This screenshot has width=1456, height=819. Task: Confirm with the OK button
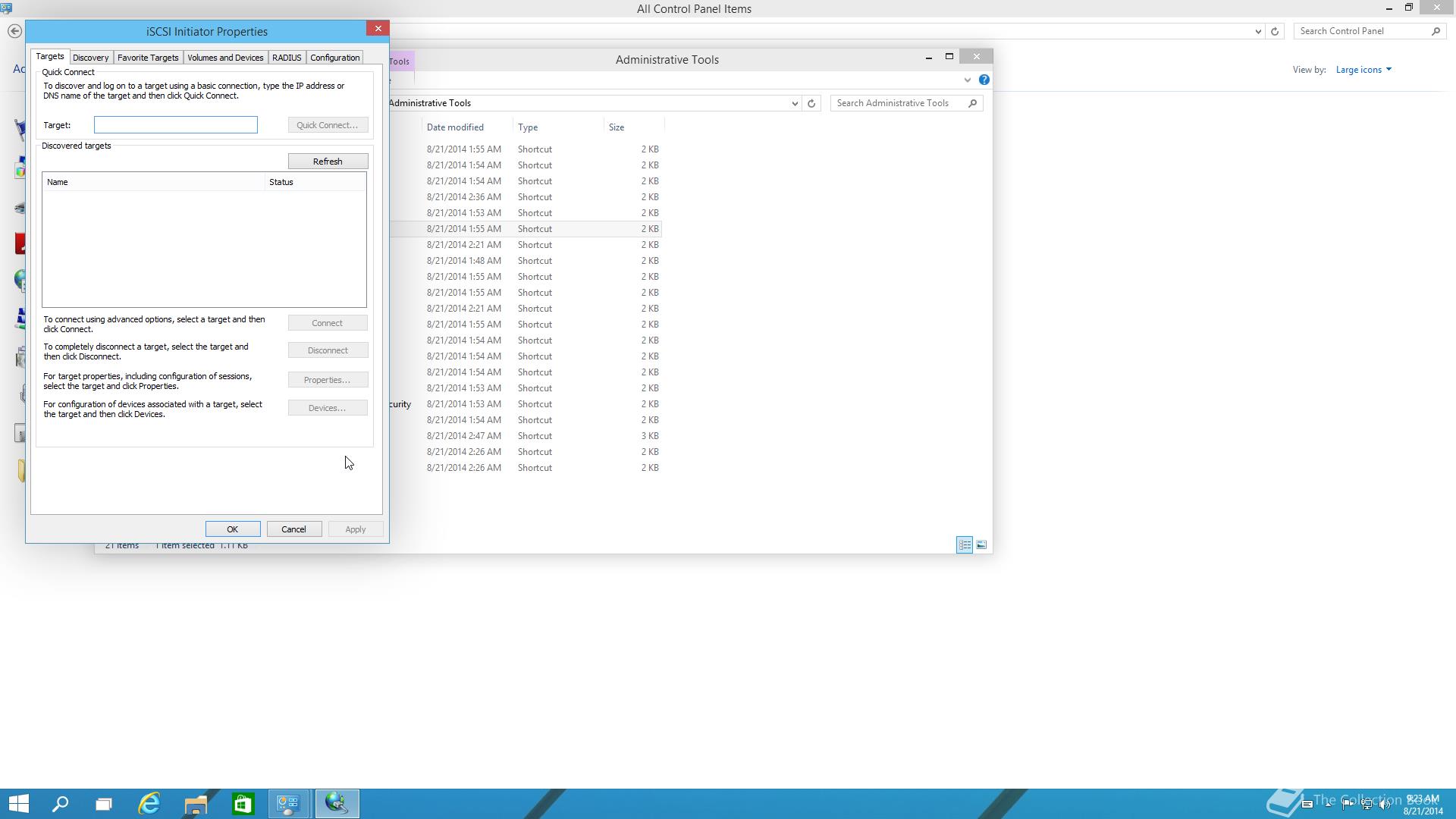[x=233, y=529]
